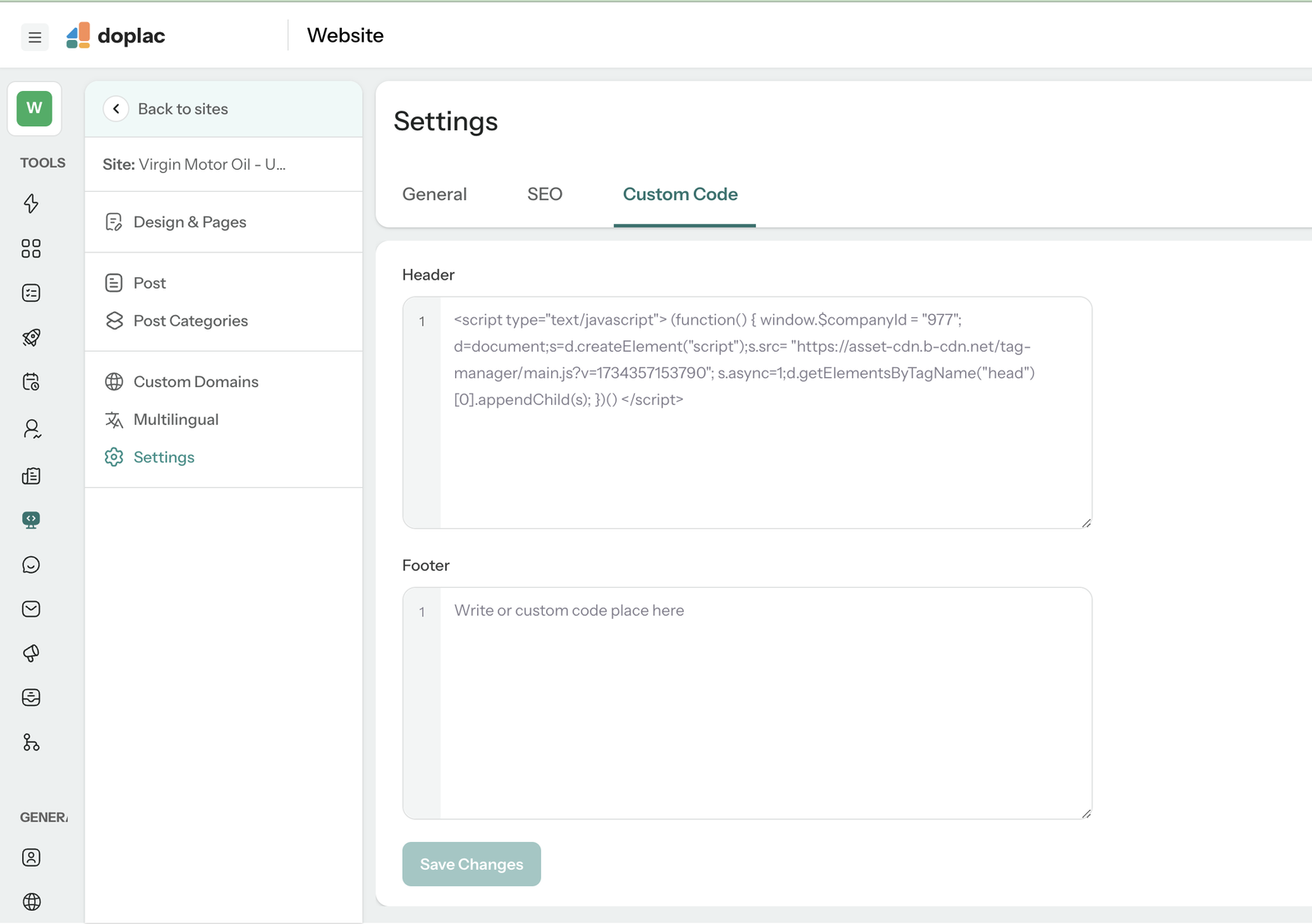Open the lightning bolt tool in sidebar

pyautogui.click(x=31, y=203)
